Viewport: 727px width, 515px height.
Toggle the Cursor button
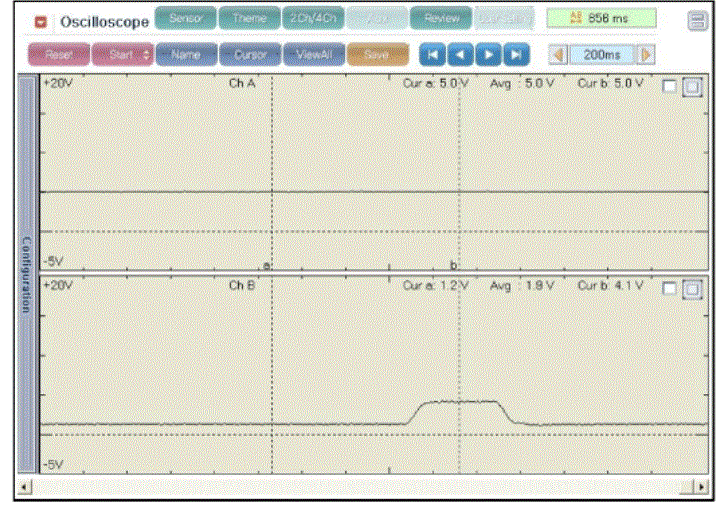[x=250, y=55]
